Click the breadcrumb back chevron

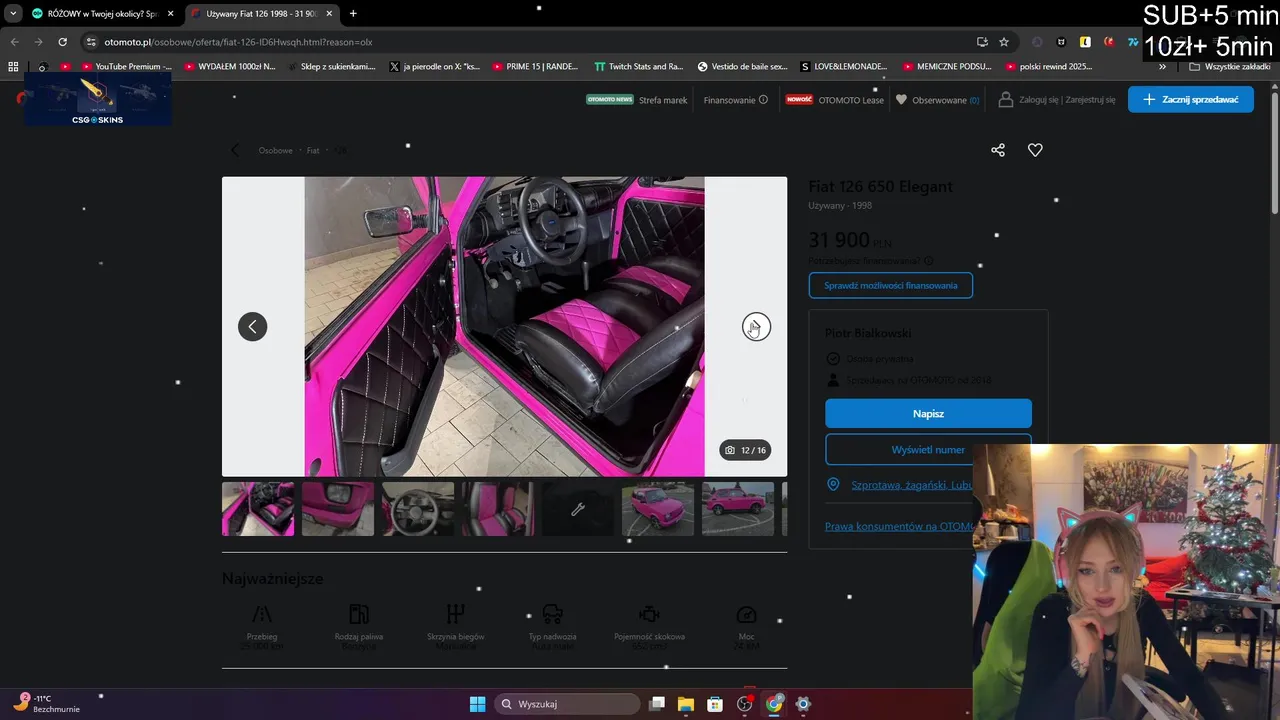tap(236, 150)
